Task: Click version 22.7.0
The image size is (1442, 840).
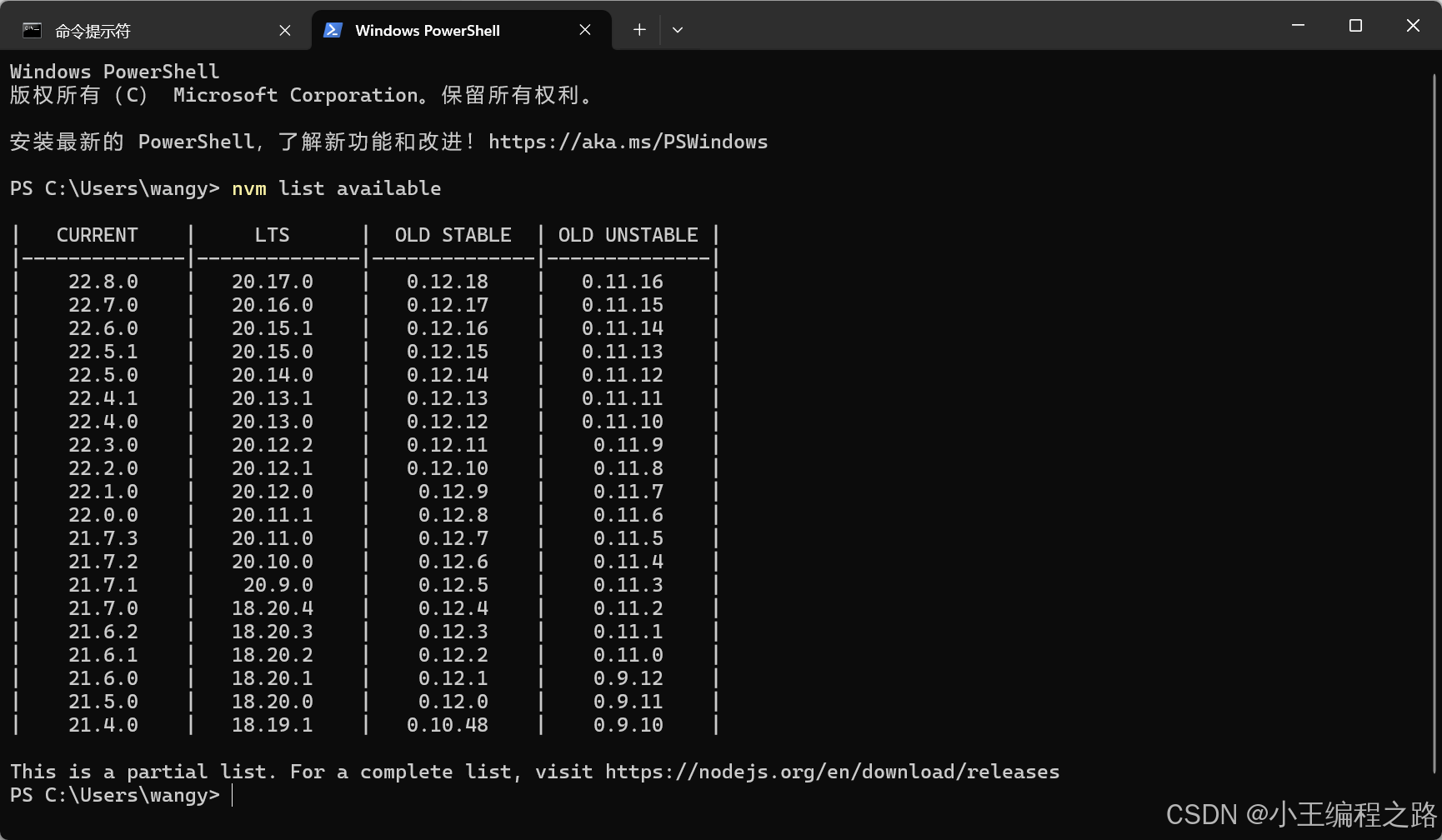Action: pos(103,305)
